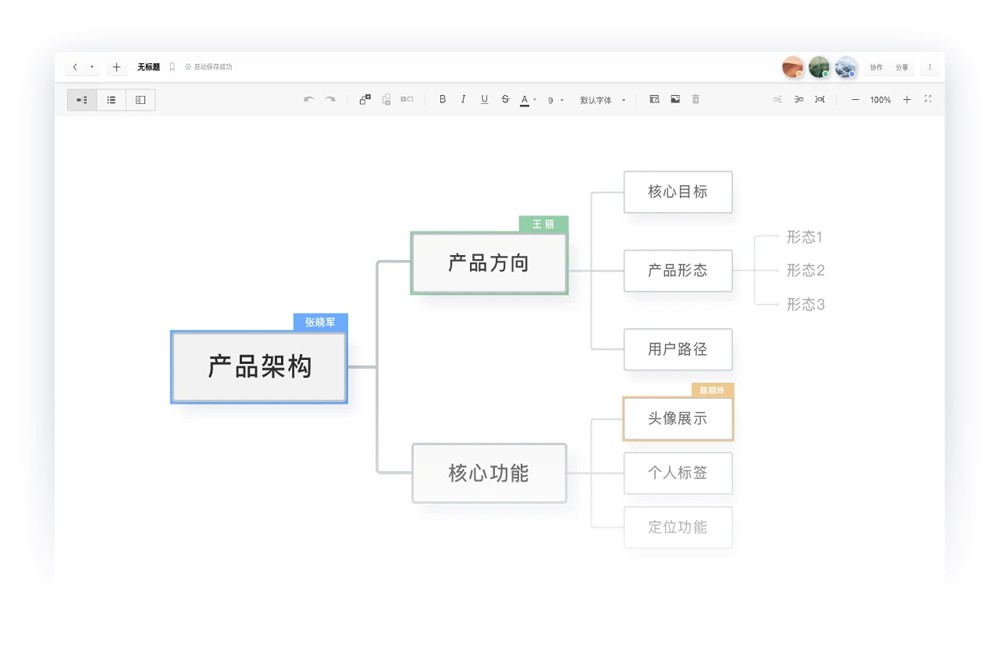Click the undo arrow in toolbar
The image size is (1000, 667).
pos(309,100)
